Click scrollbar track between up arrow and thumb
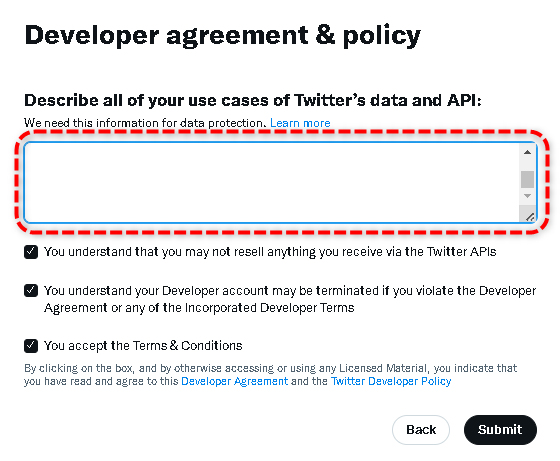The image size is (560, 461). pyautogui.click(x=527, y=165)
